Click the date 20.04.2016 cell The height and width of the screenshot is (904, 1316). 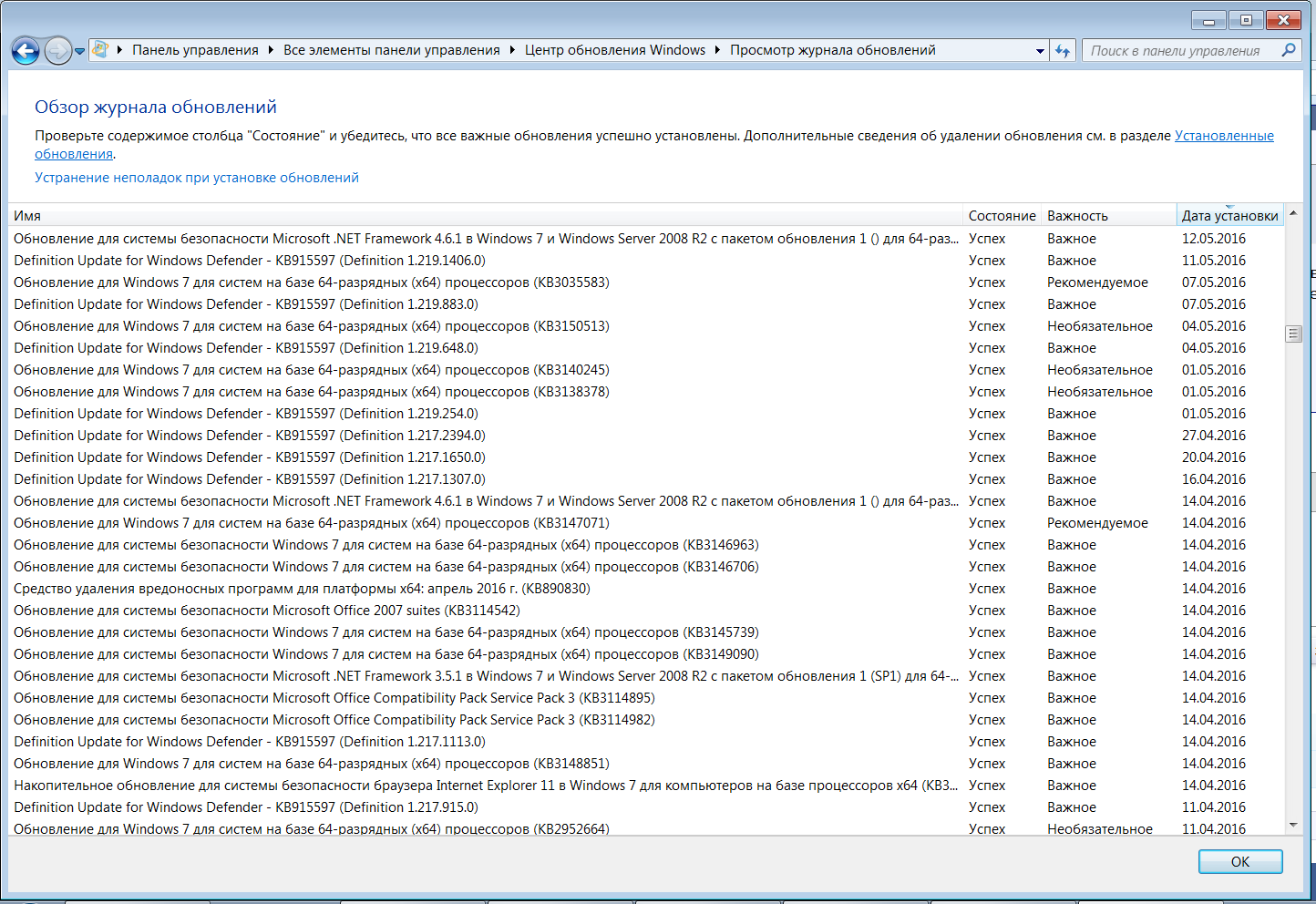(x=1214, y=457)
